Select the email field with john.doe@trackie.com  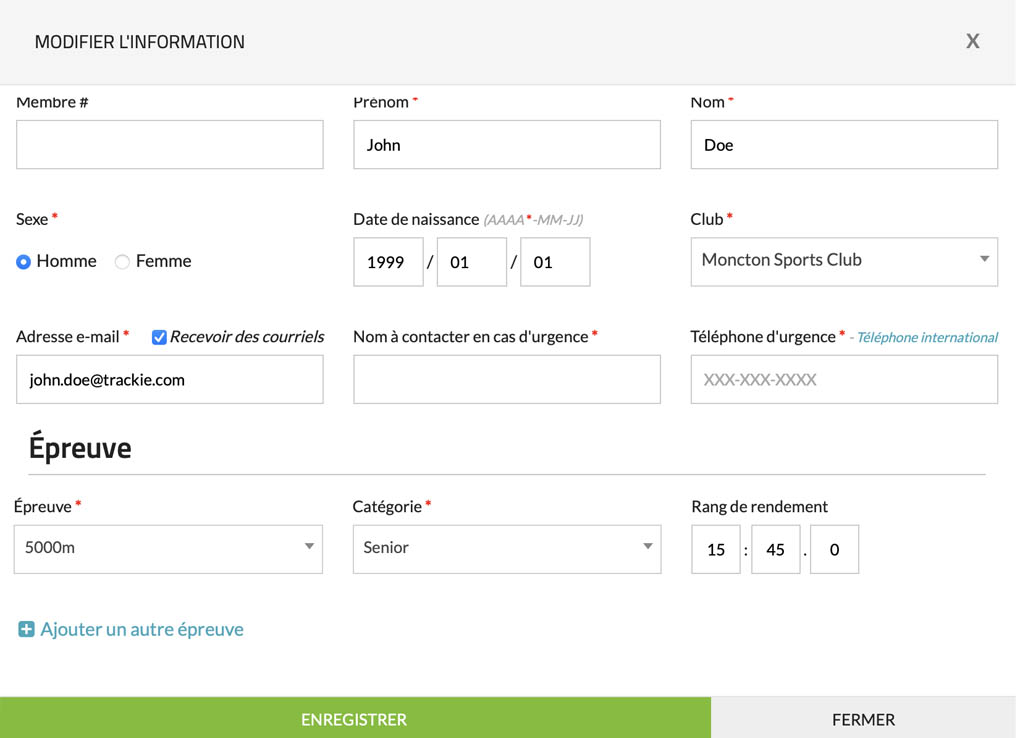(169, 380)
